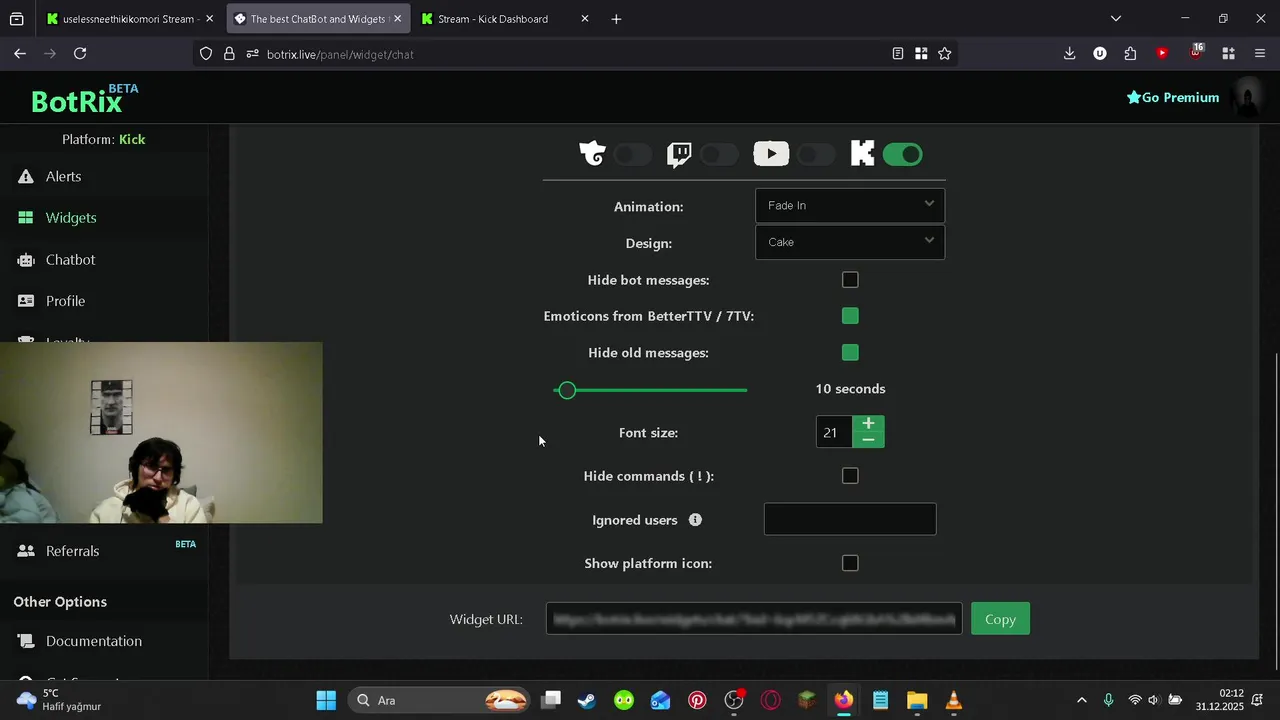Screen dimensions: 1280x720
Task: Open the Profile page in sidebar
Action: point(65,301)
